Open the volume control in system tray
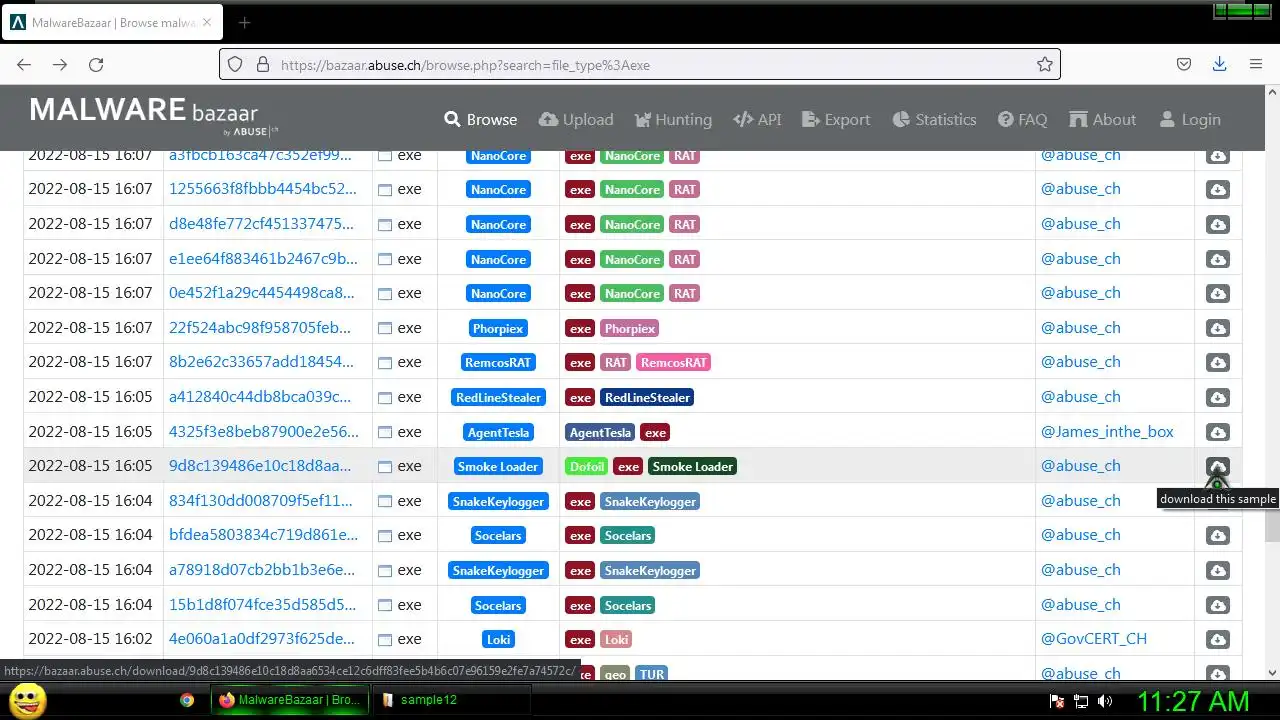 1105,701
